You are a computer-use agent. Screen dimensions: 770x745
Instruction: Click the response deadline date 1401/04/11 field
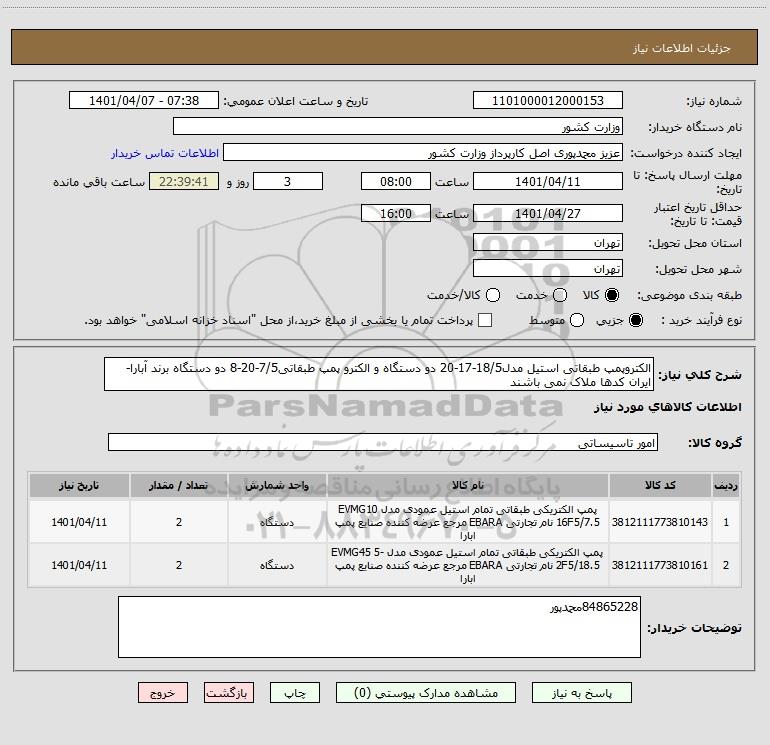click(x=548, y=181)
